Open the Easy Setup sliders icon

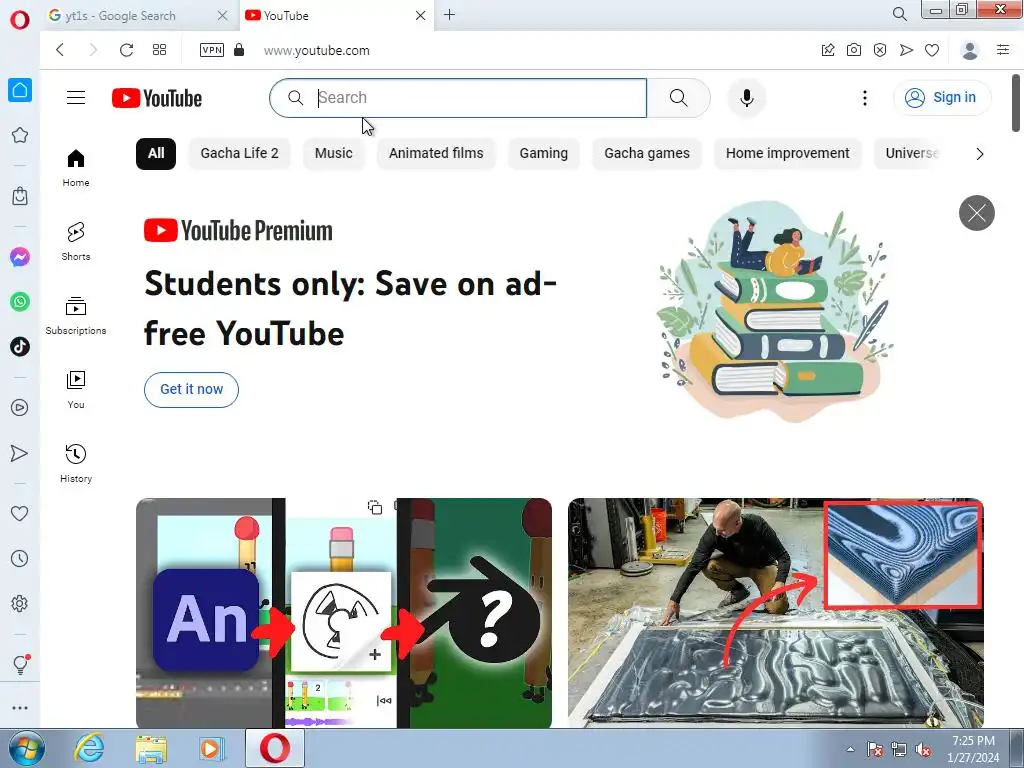click(1003, 50)
